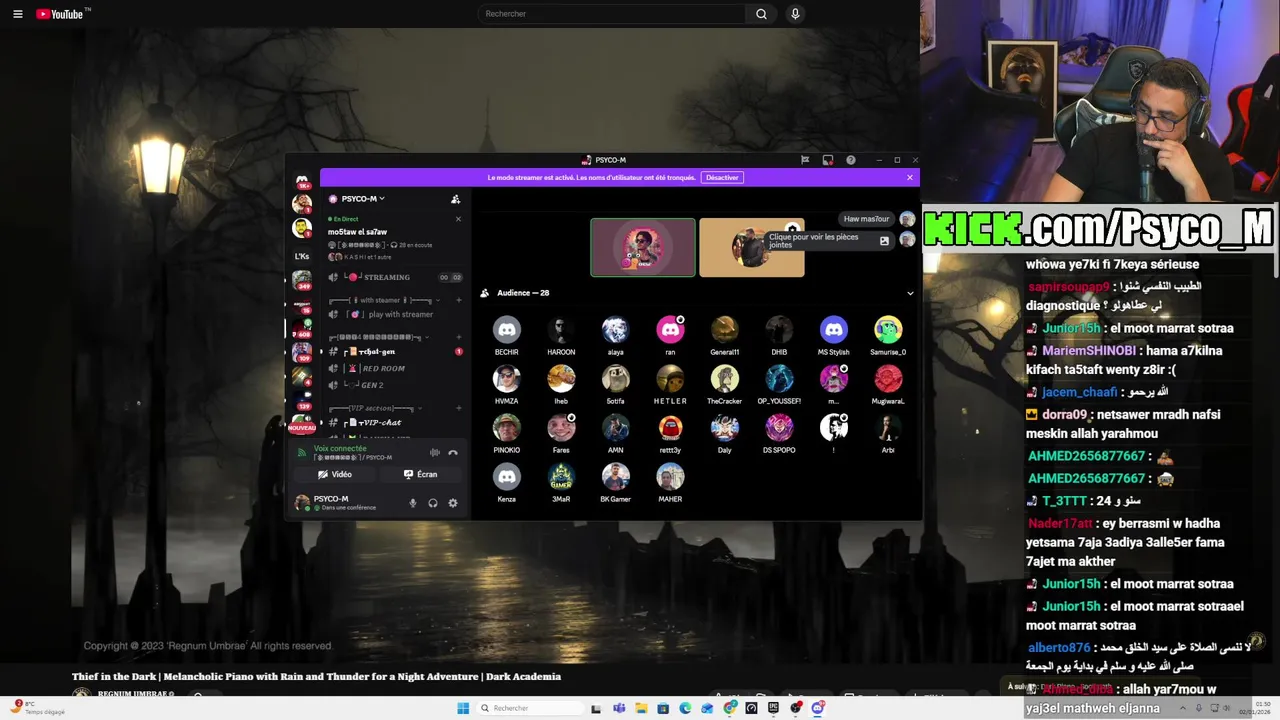Open Discord help question mark icon

tap(851, 160)
